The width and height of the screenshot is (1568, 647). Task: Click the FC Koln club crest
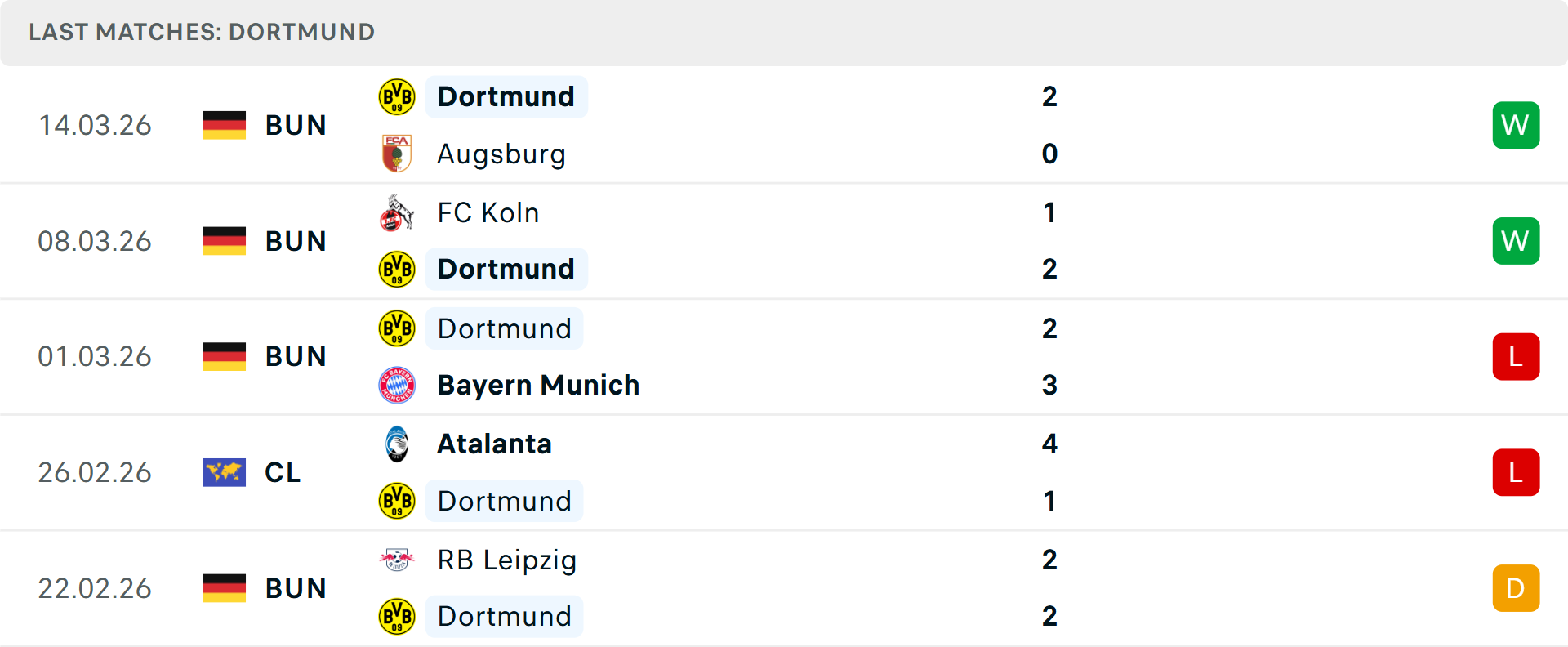(x=395, y=212)
